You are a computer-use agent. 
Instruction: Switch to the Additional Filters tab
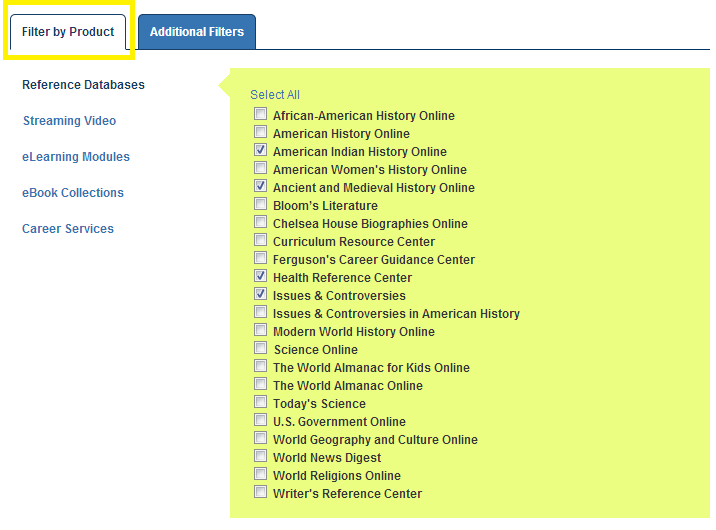pyautogui.click(x=197, y=31)
